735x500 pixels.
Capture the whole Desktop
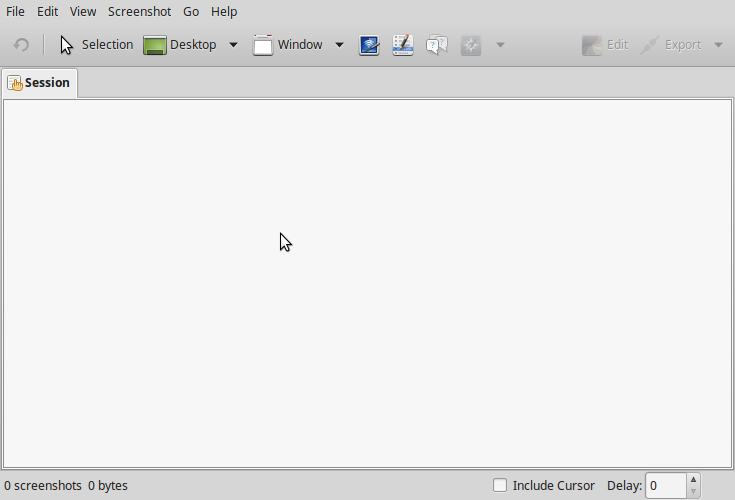click(x=181, y=45)
